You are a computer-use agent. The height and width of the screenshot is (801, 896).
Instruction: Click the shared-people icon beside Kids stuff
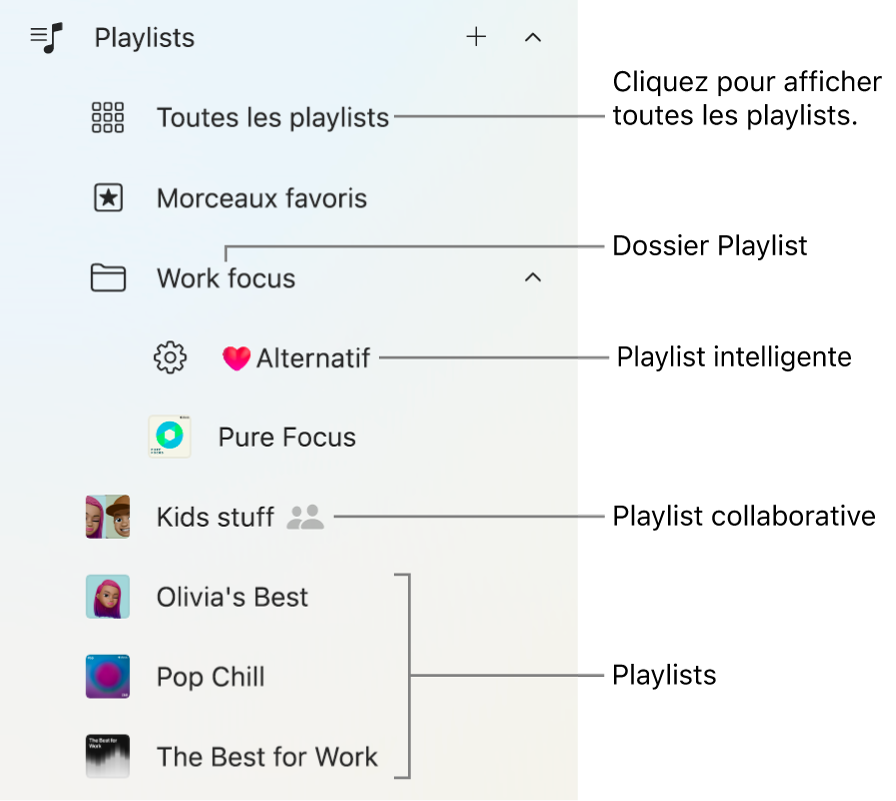pos(305,517)
